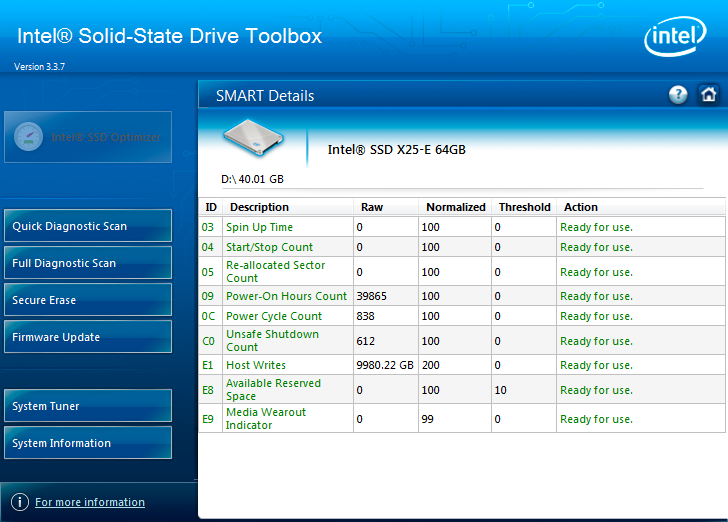Click the normalized value 200
The width and height of the screenshot is (728, 522).
(430, 365)
